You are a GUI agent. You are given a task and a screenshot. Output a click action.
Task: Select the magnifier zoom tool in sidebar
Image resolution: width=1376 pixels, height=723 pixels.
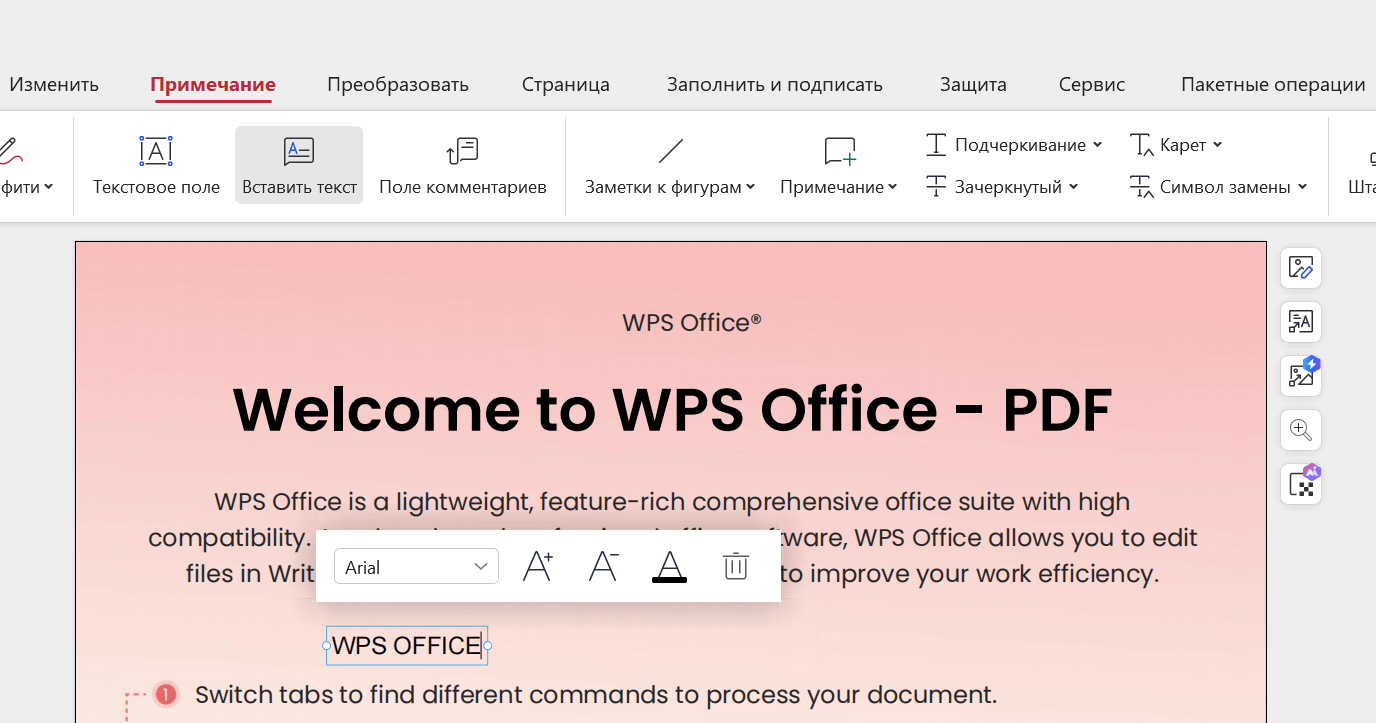coord(1300,430)
